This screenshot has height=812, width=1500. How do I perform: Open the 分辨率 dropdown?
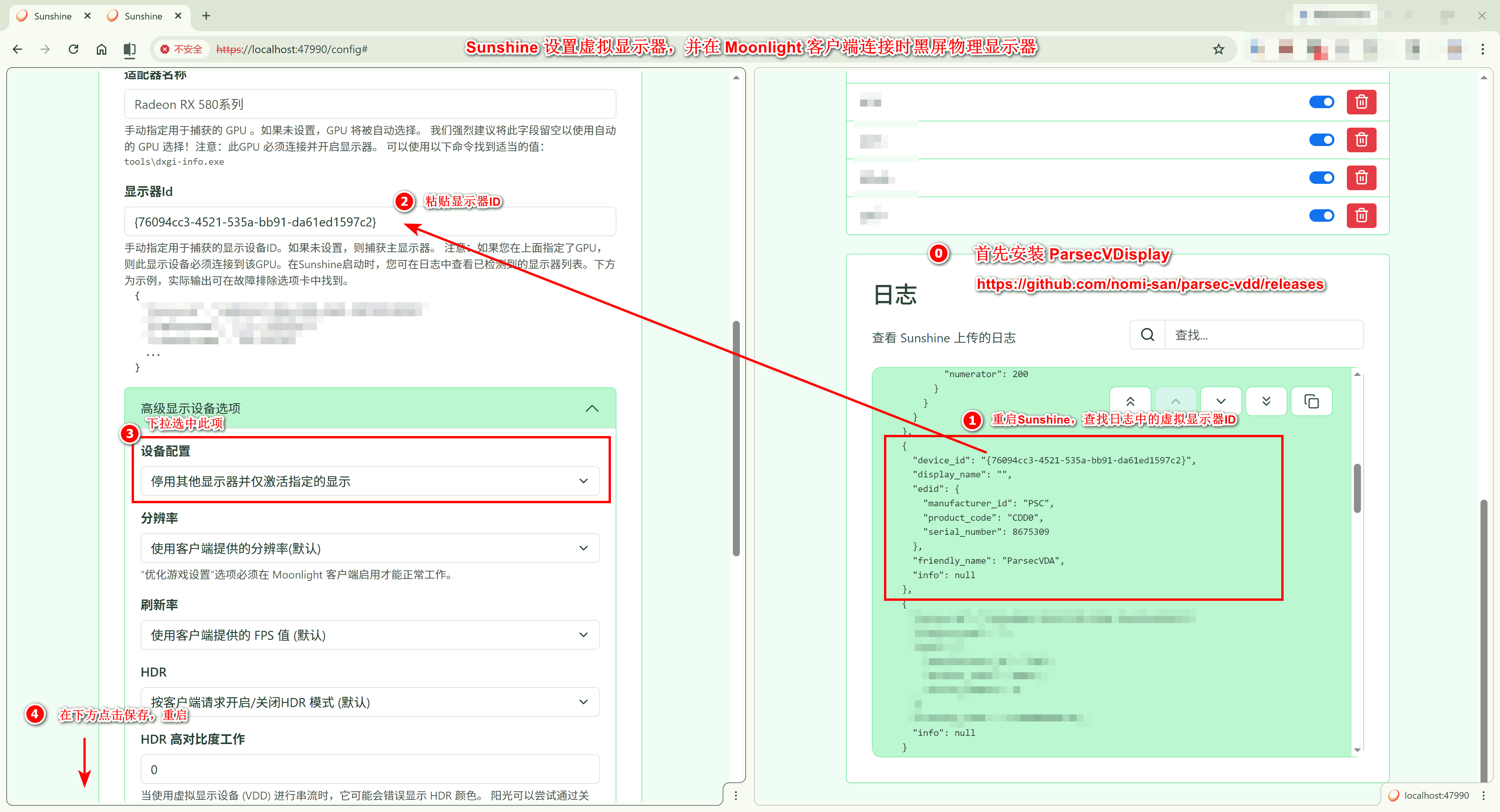click(370, 548)
